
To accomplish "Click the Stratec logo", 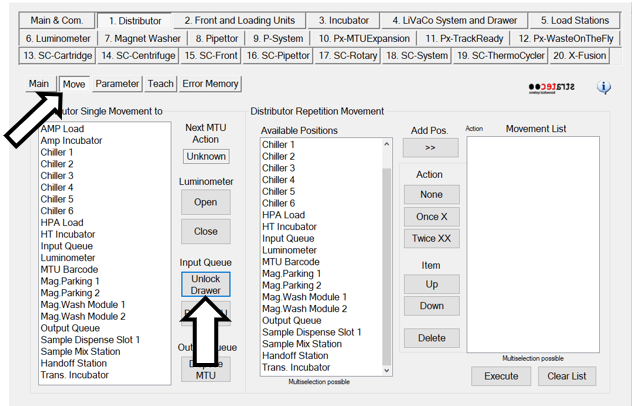I will click(x=551, y=89).
